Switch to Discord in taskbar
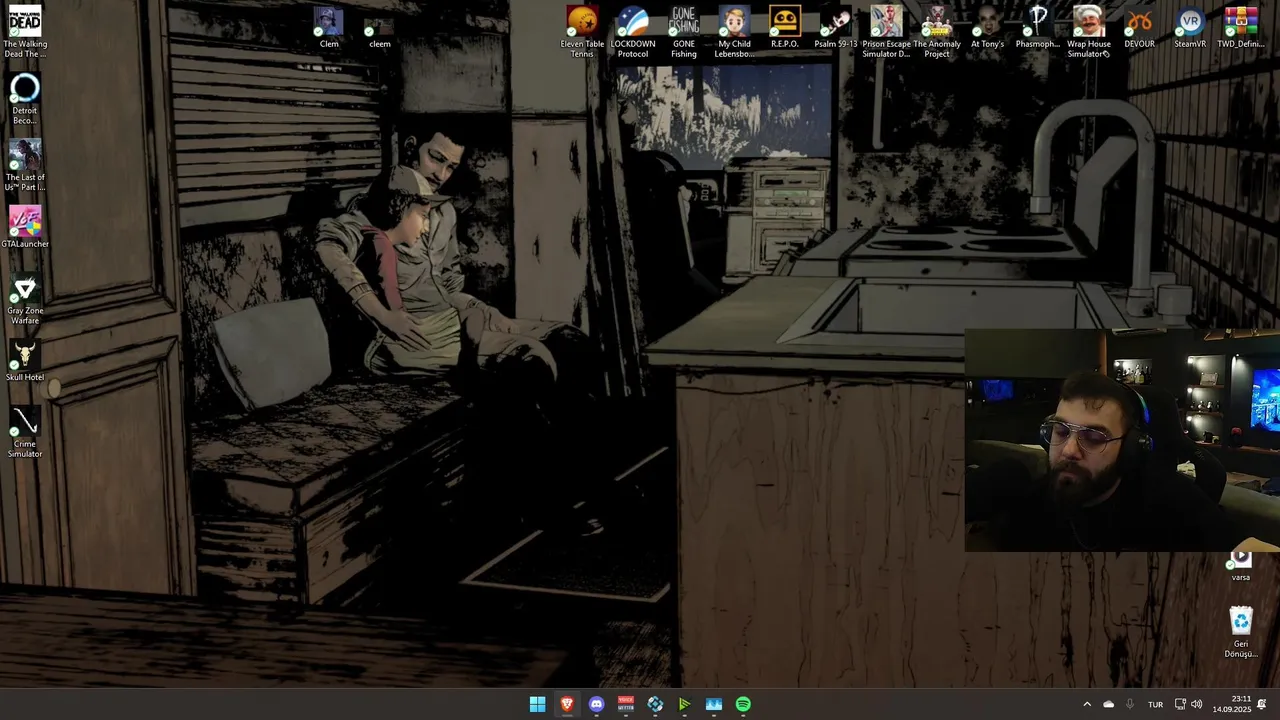 pyautogui.click(x=596, y=704)
